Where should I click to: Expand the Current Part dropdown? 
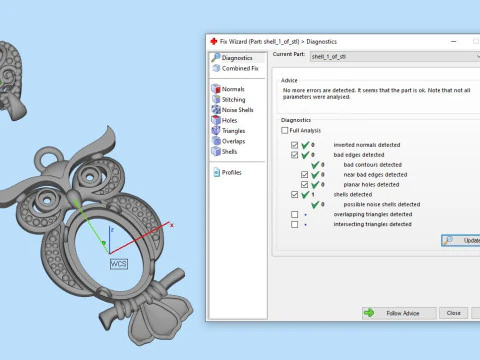[x=395, y=57]
